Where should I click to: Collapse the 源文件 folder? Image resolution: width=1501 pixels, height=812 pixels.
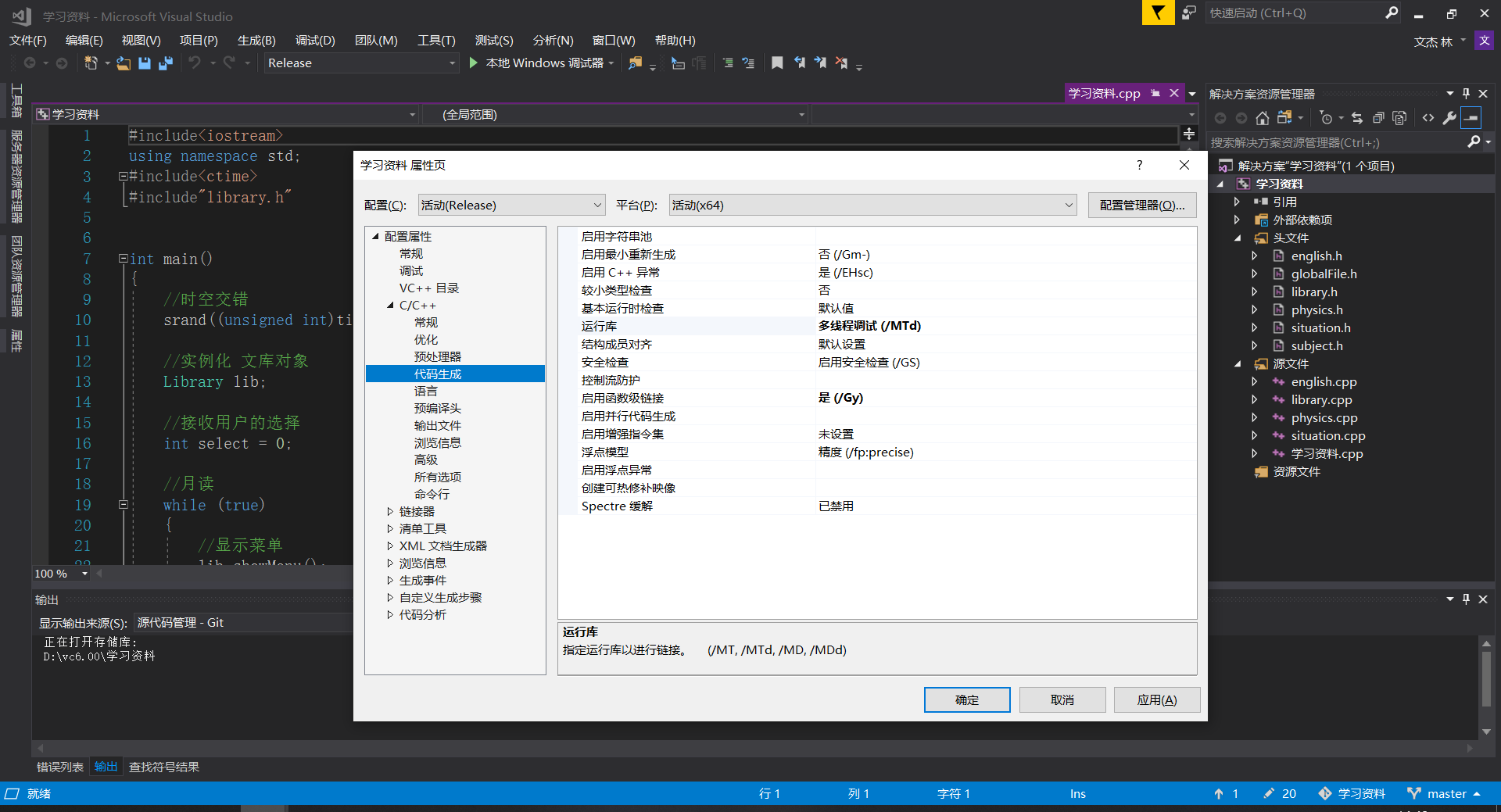[x=1237, y=363]
